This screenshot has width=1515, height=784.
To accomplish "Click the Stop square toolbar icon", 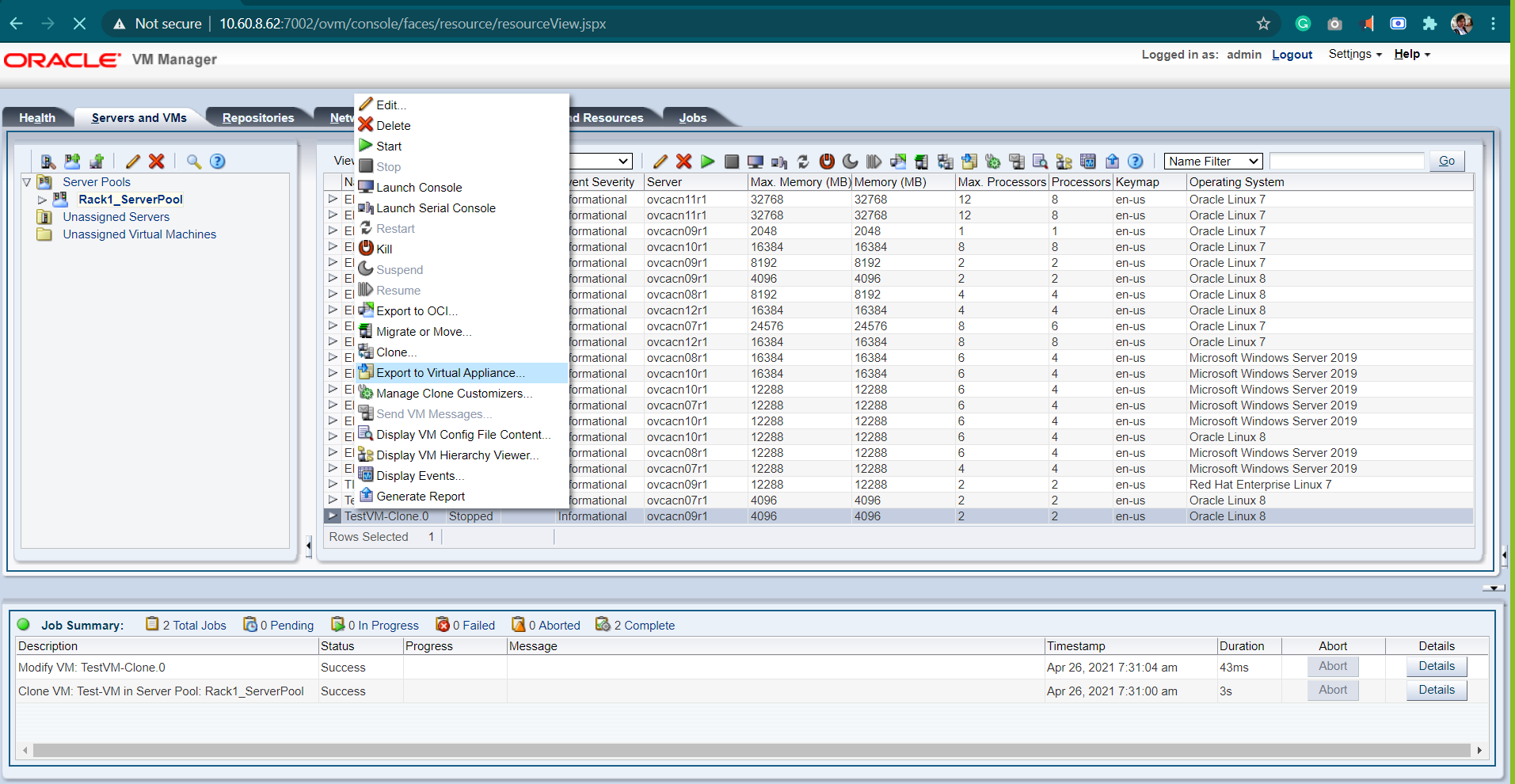I will coord(732,162).
